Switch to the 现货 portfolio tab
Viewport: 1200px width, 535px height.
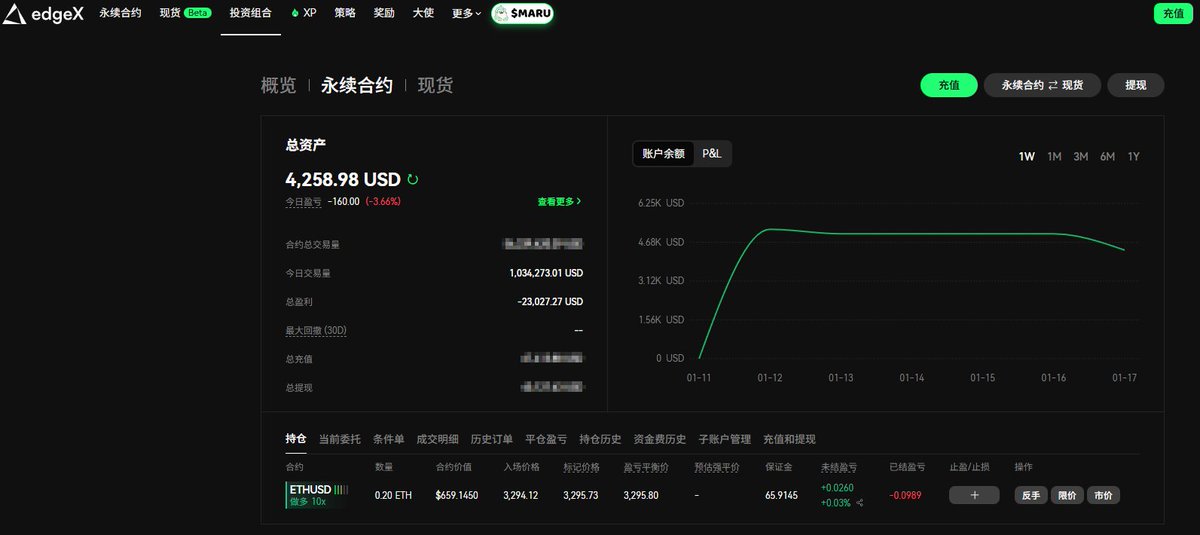pos(435,86)
